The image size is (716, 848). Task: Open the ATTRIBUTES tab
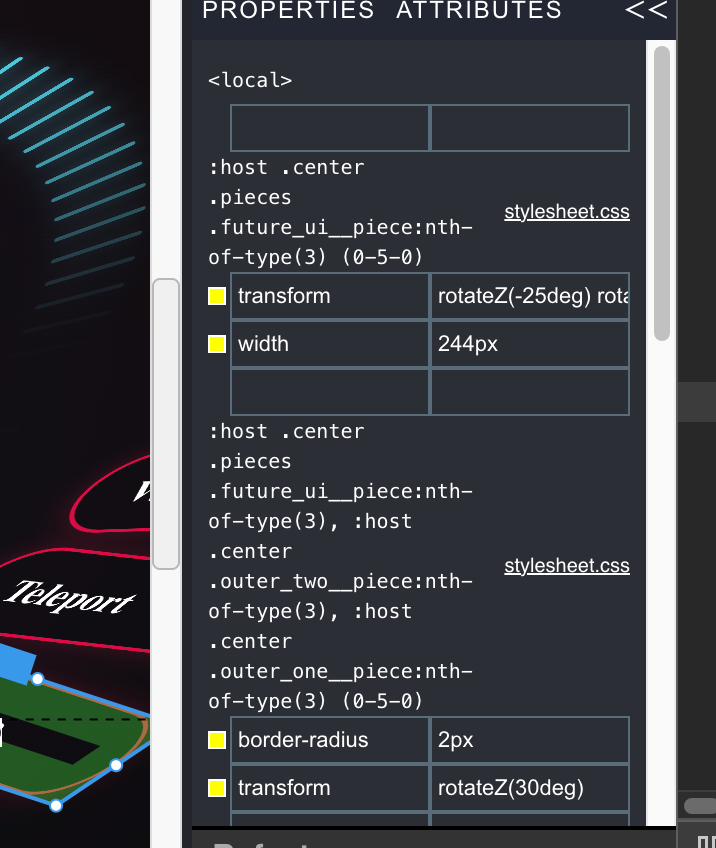[x=479, y=10]
